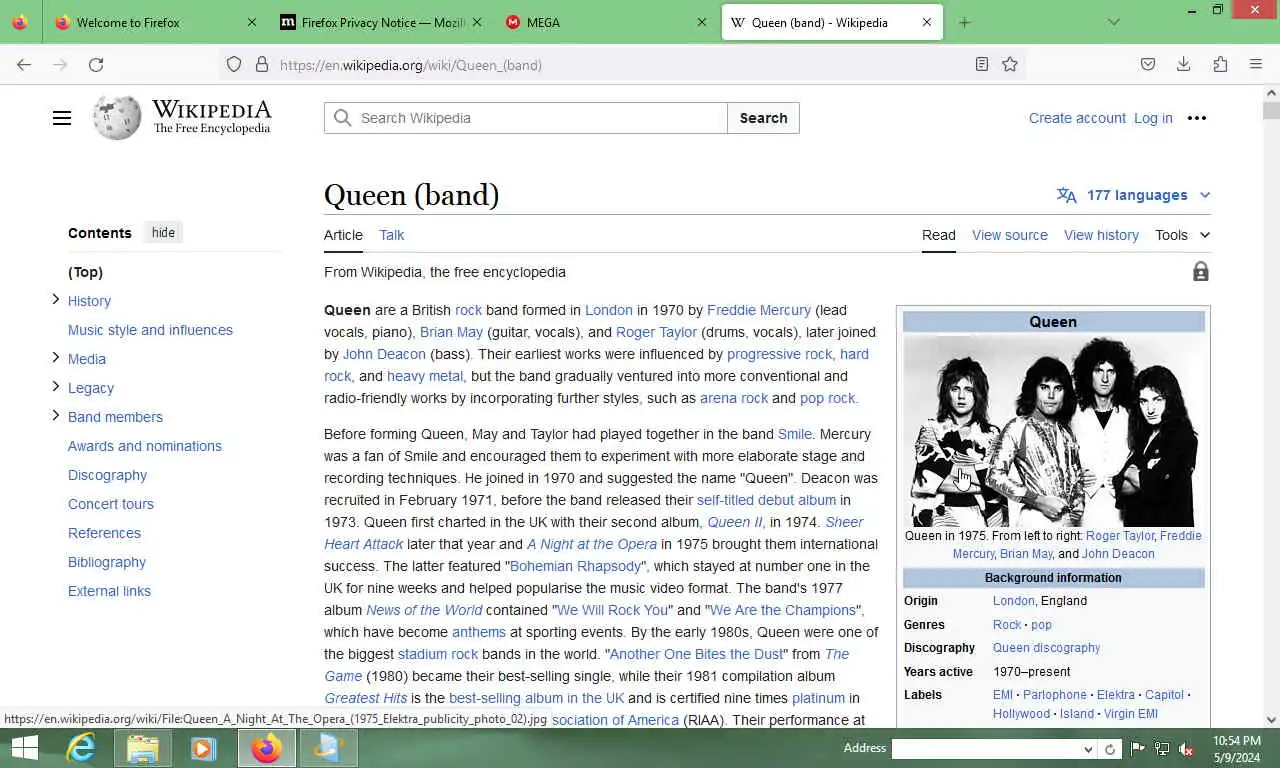Open the Tools dropdown menu

pos(1182,235)
